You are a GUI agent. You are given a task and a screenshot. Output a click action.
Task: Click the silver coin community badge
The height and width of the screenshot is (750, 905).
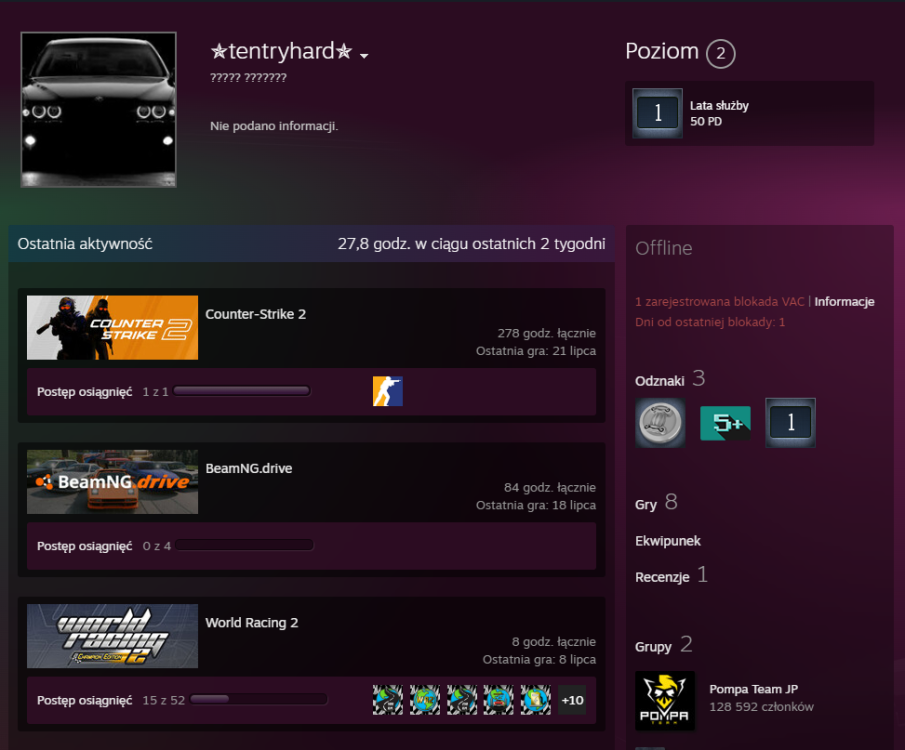point(660,423)
